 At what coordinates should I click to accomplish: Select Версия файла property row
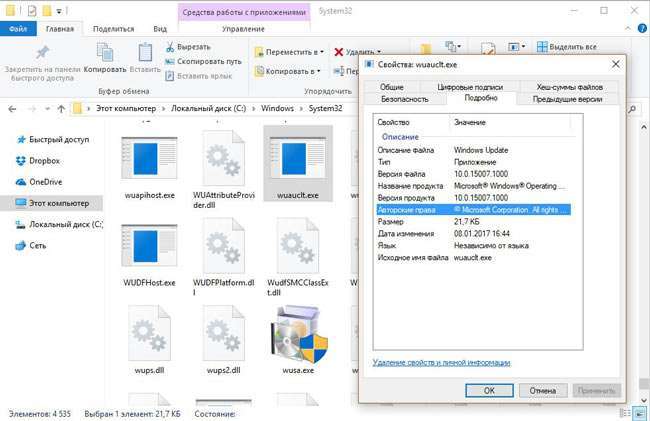coord(473,174)
